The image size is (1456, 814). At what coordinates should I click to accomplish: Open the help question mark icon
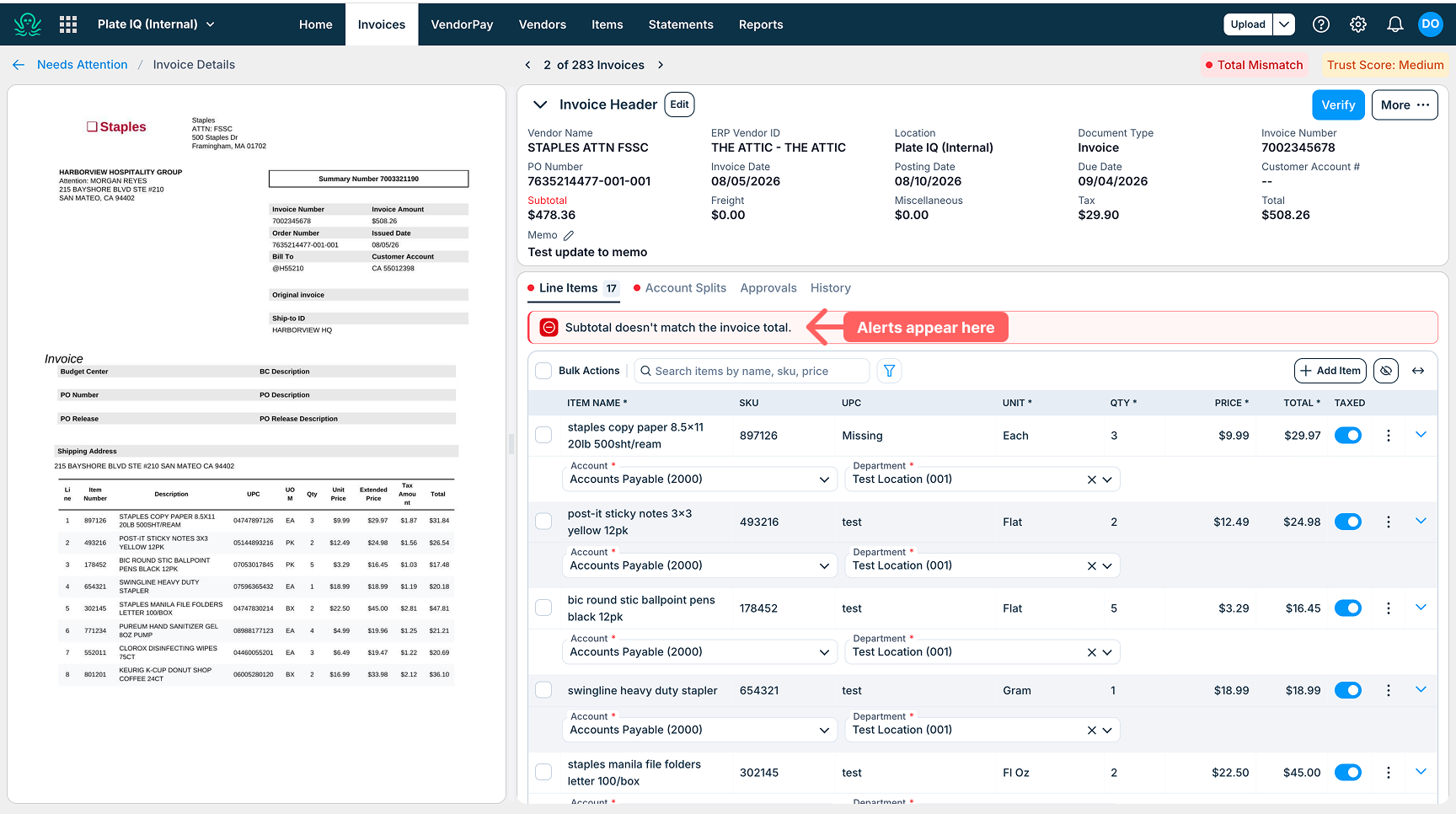[x=1321, y=24]
